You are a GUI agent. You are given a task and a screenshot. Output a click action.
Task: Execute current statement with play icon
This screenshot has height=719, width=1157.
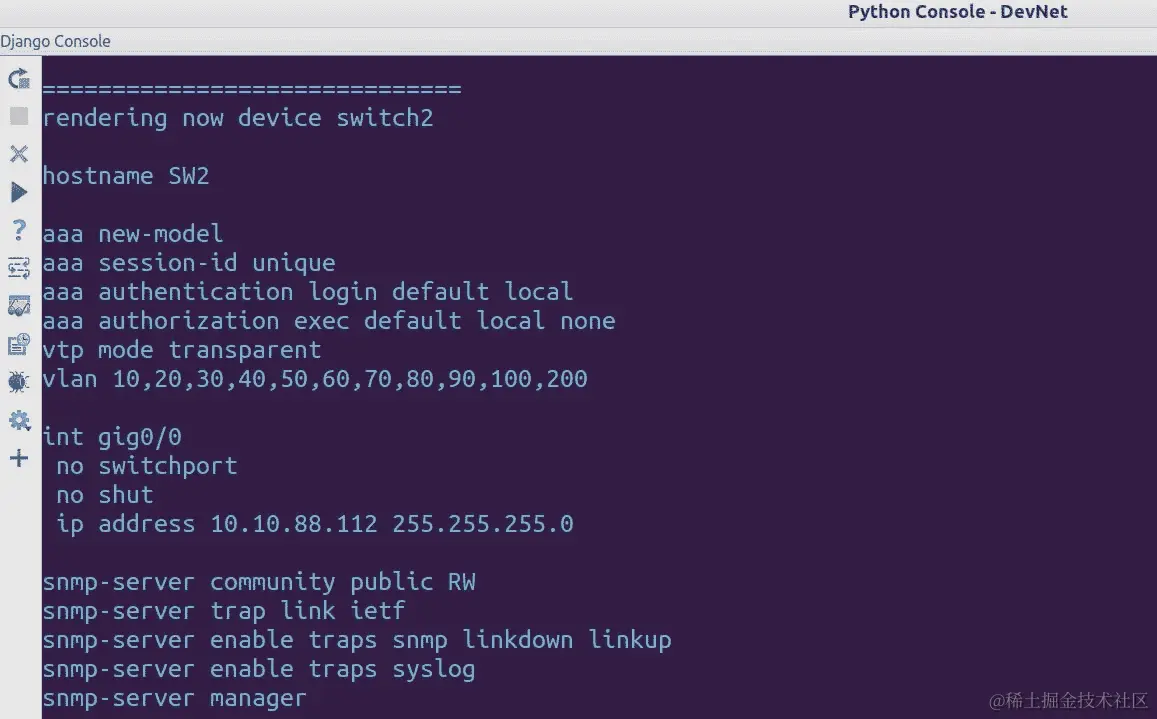(x=19, y=193)
